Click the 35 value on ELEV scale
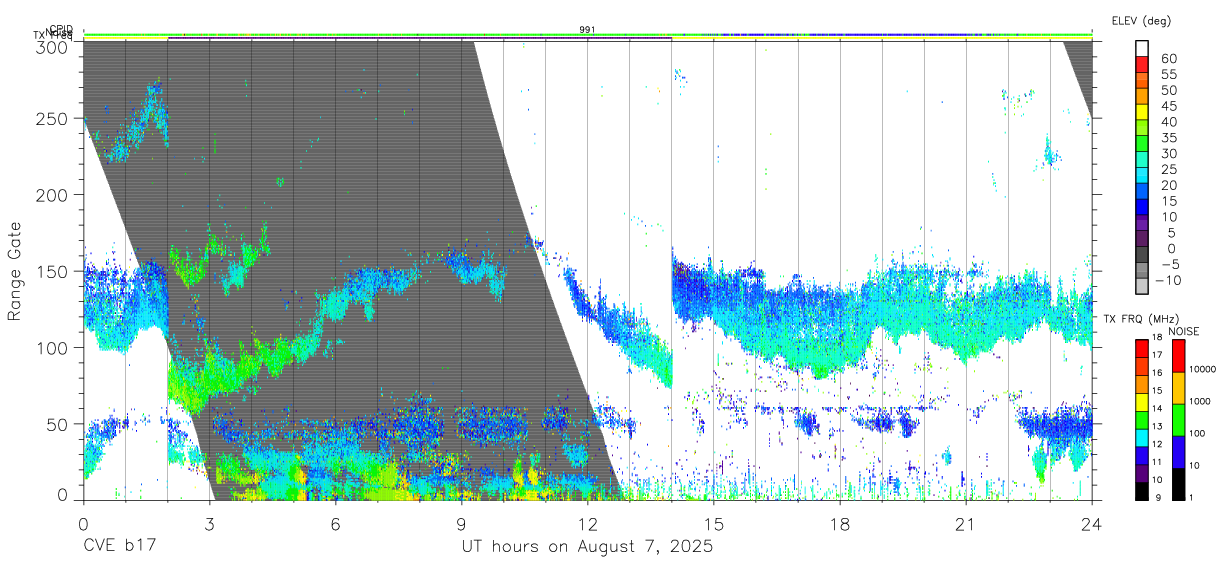The image size is (1228, 567). click(x=1169, y=138)
